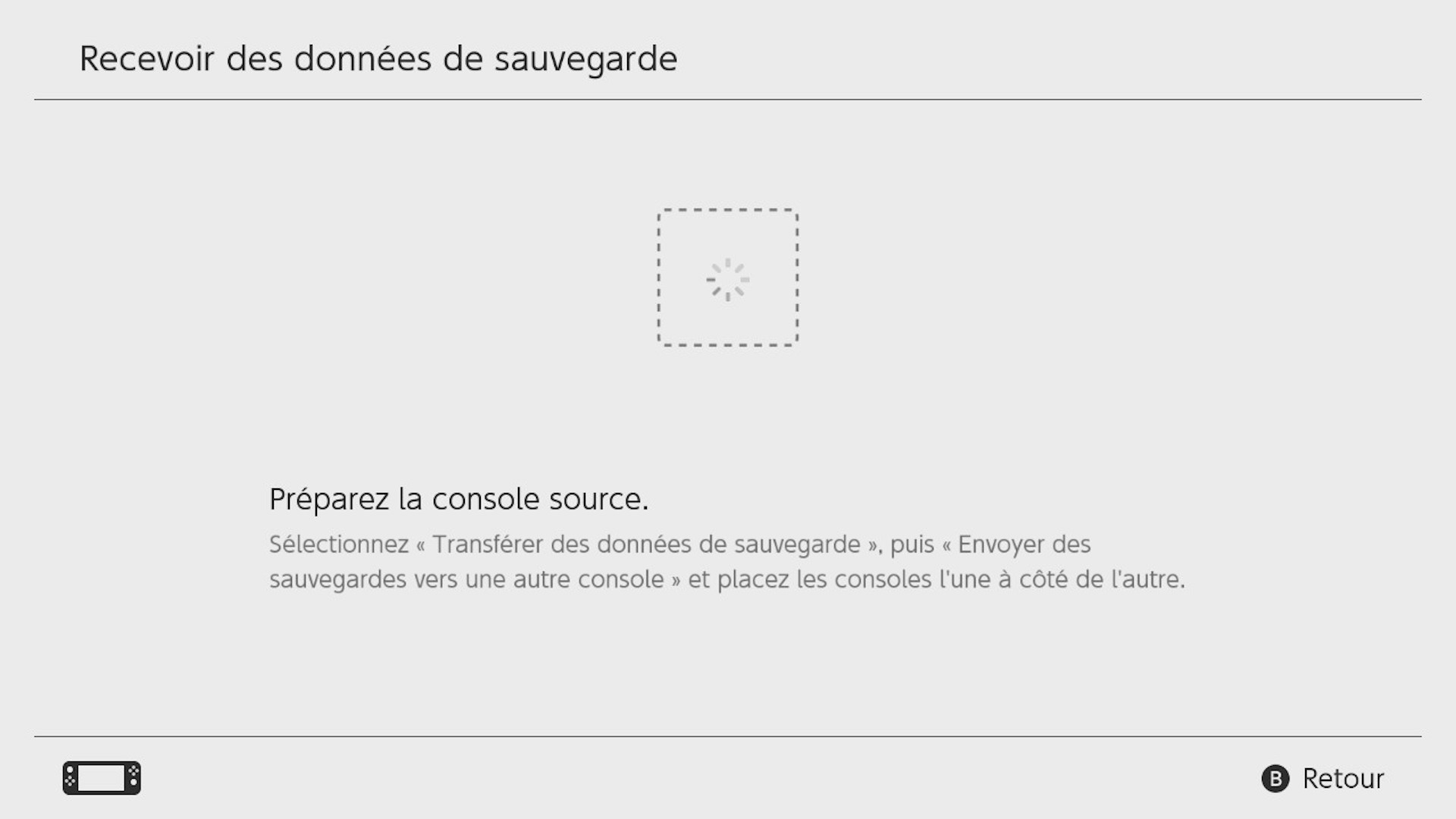
Task: Click the quoted text Transférer des données de sauvegarde
Action: [646, 544]
